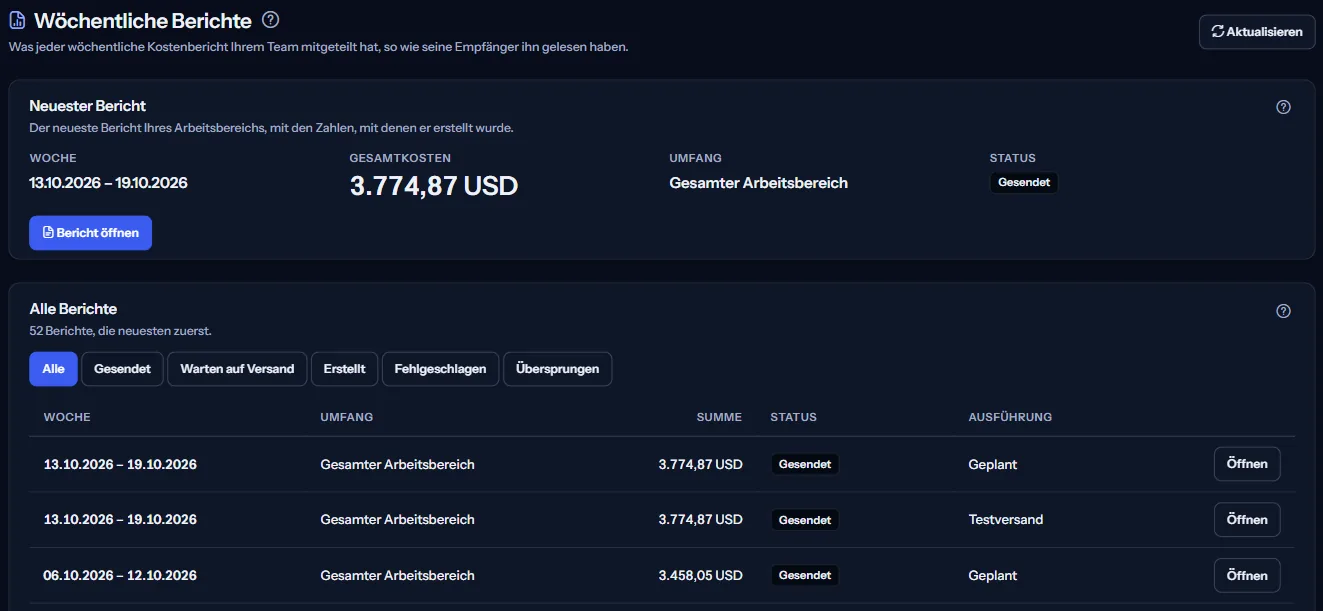Screen dimensions: 1323x611
Task: Click the Testversand execution cell
Action: click(1006, 520)
